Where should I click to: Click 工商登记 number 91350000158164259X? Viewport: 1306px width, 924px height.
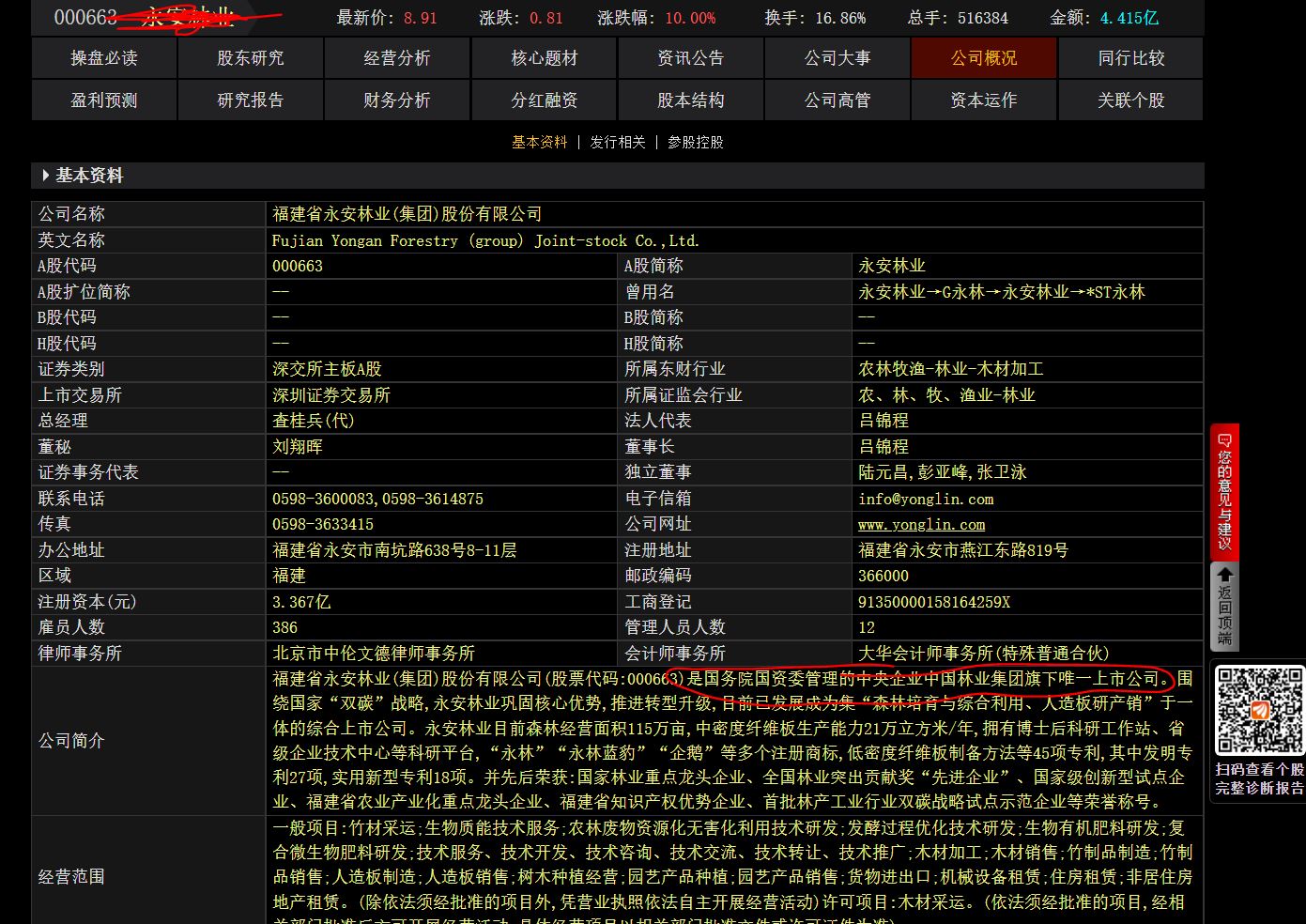(934, 602)
